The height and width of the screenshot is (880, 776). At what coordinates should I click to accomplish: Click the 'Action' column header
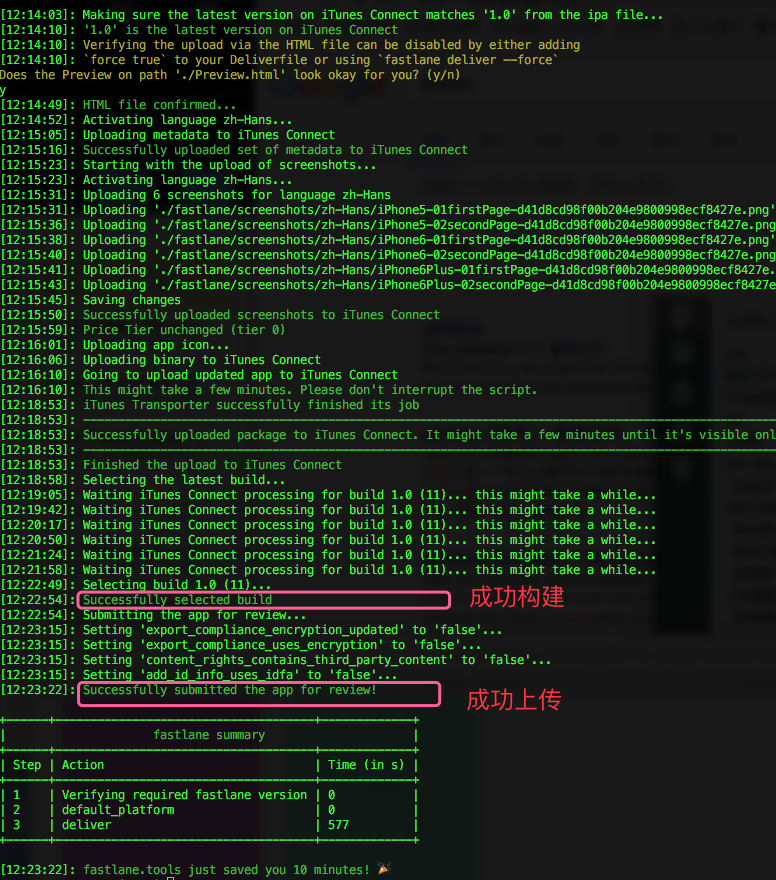click(83, 765)
